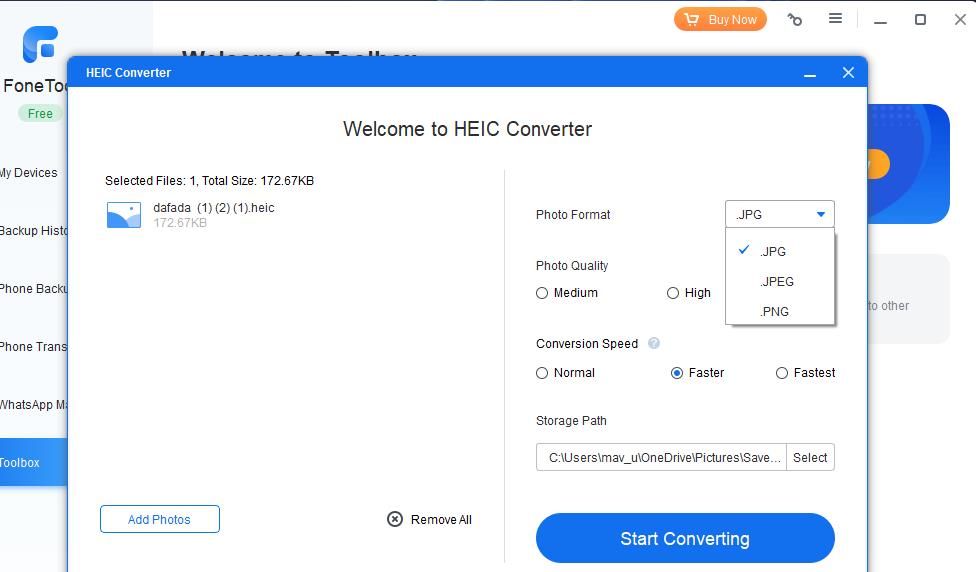The height and width of the screenshot is (572, 976).
Task: Click the Conversion Speed help question icon
Action: (x=654, y=343)
